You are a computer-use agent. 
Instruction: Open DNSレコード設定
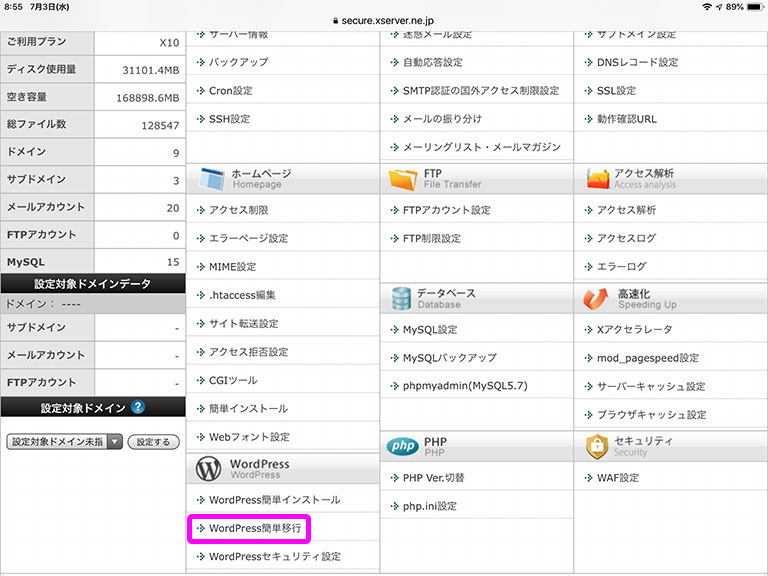[637, 62]
